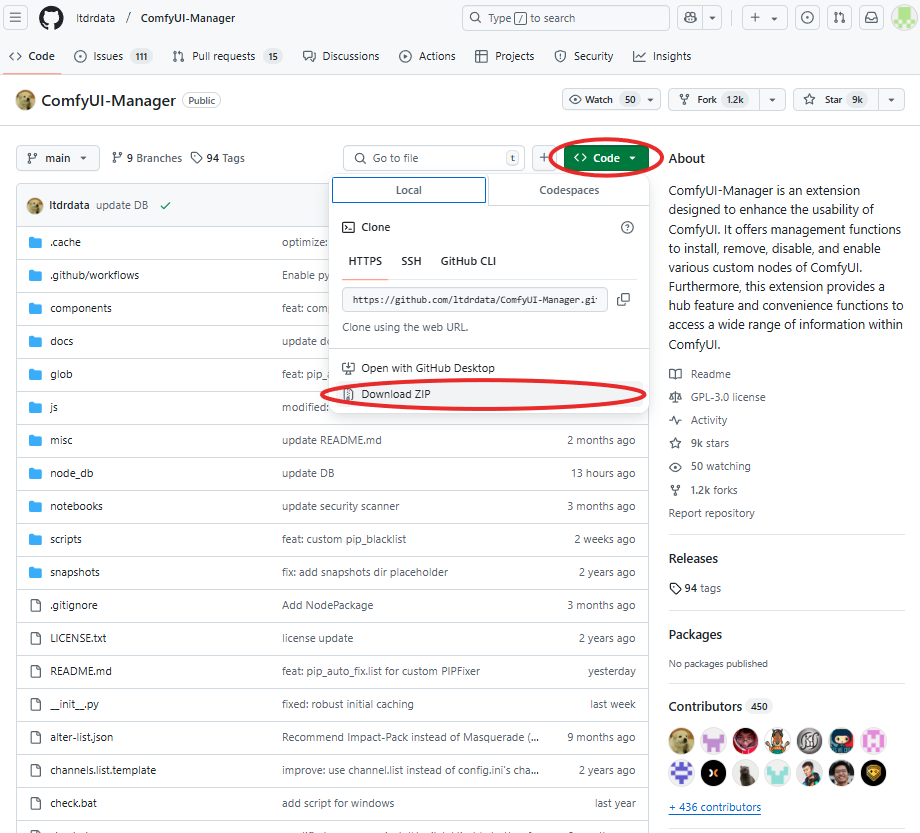View the 94 Tags link

(218, 158)
